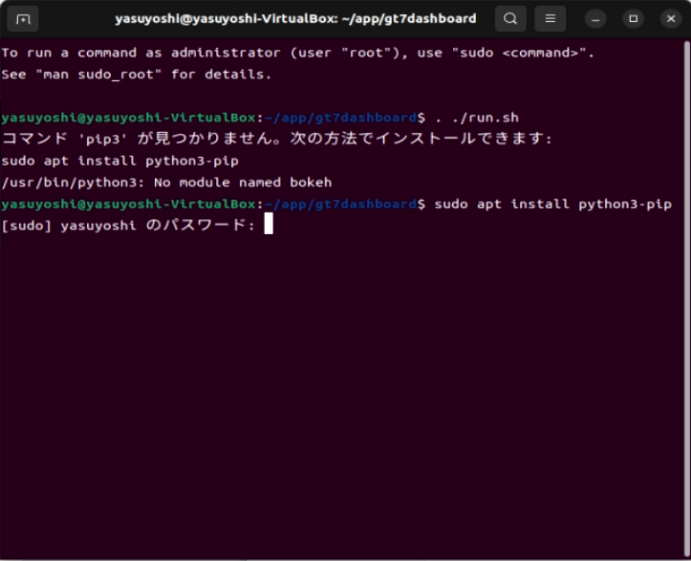
Task: Minimize the terminal window
Action: (x=595, y=19)
